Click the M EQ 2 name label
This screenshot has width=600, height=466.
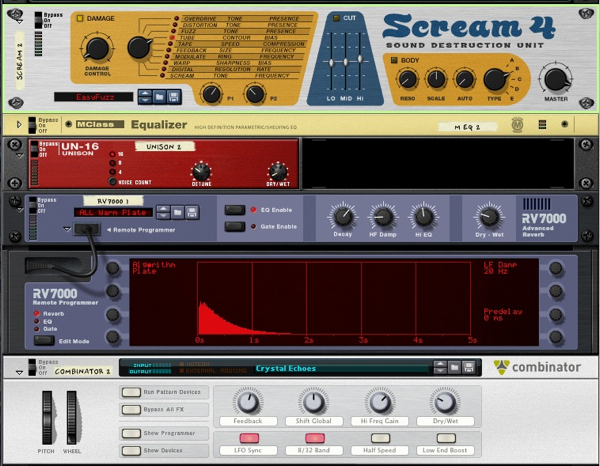[467, 127]
